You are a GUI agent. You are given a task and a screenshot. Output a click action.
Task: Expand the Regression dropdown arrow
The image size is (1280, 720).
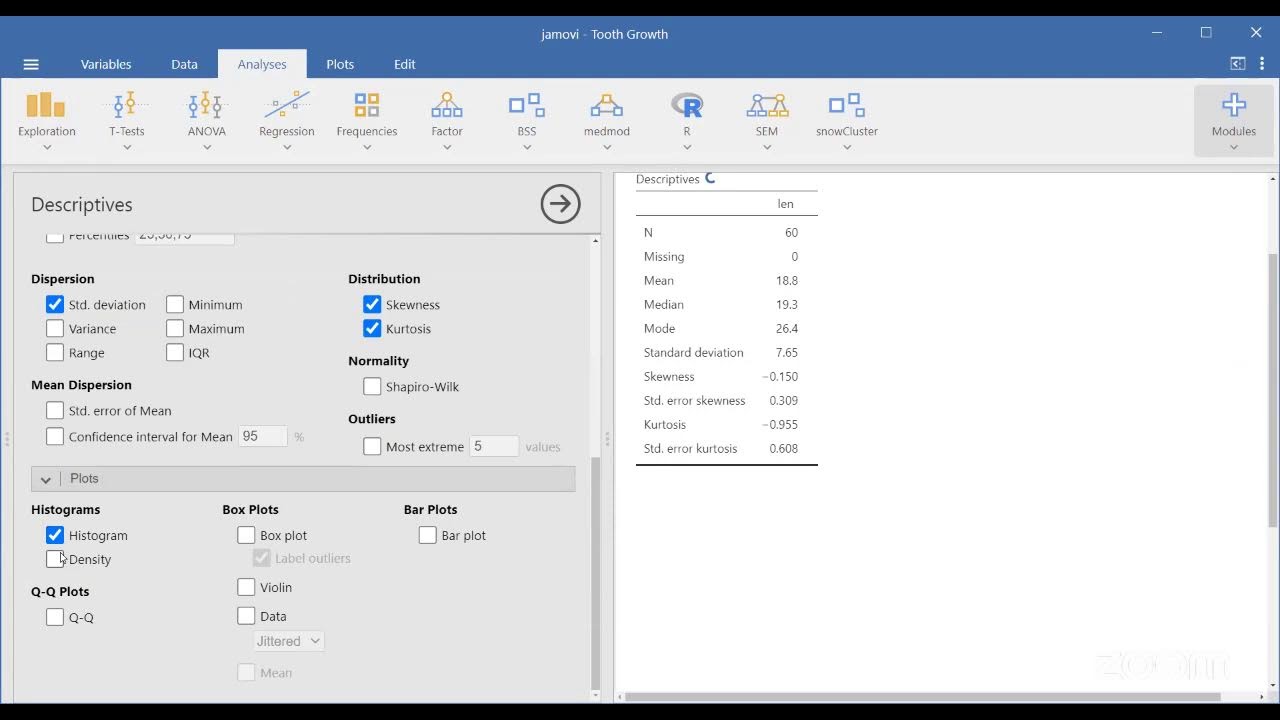[287, 148]
